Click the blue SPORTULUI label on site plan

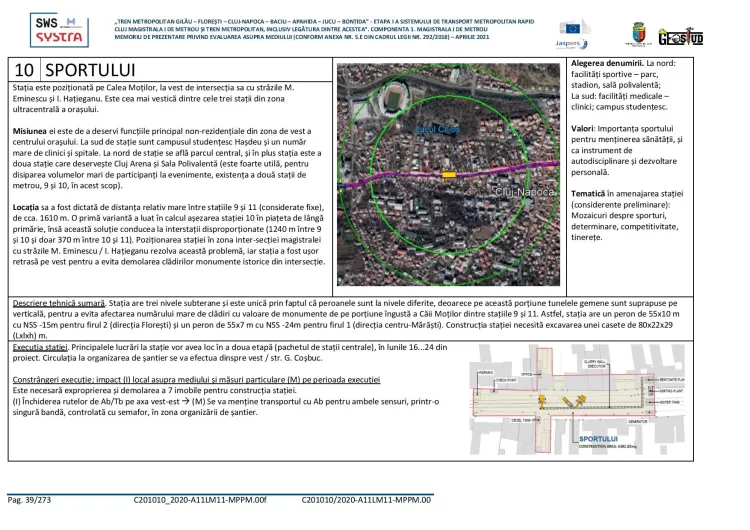[x=599, y=439]
